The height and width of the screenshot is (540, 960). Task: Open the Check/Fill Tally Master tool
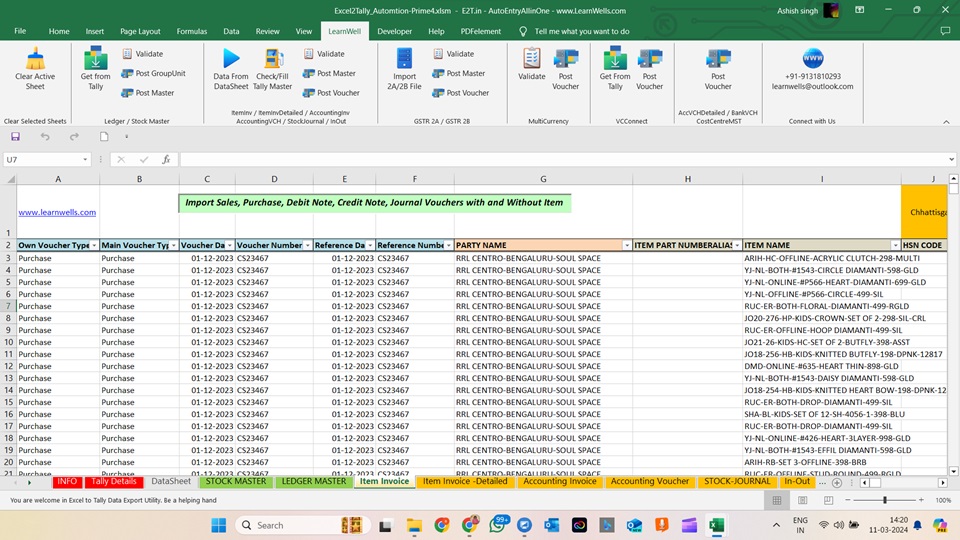click(x=273, y=59)
